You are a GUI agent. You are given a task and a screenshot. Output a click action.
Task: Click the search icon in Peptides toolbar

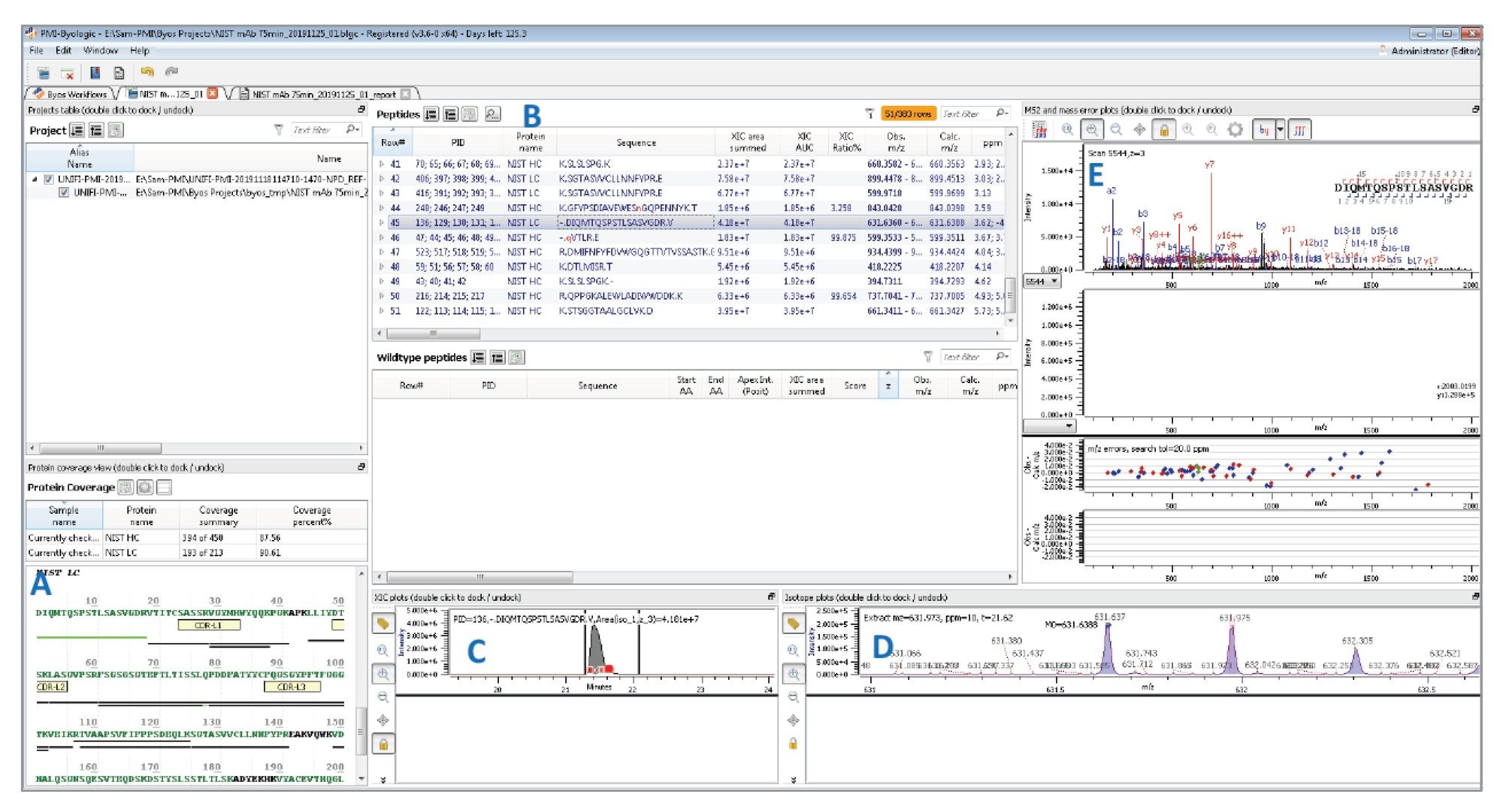pos(492,114)
